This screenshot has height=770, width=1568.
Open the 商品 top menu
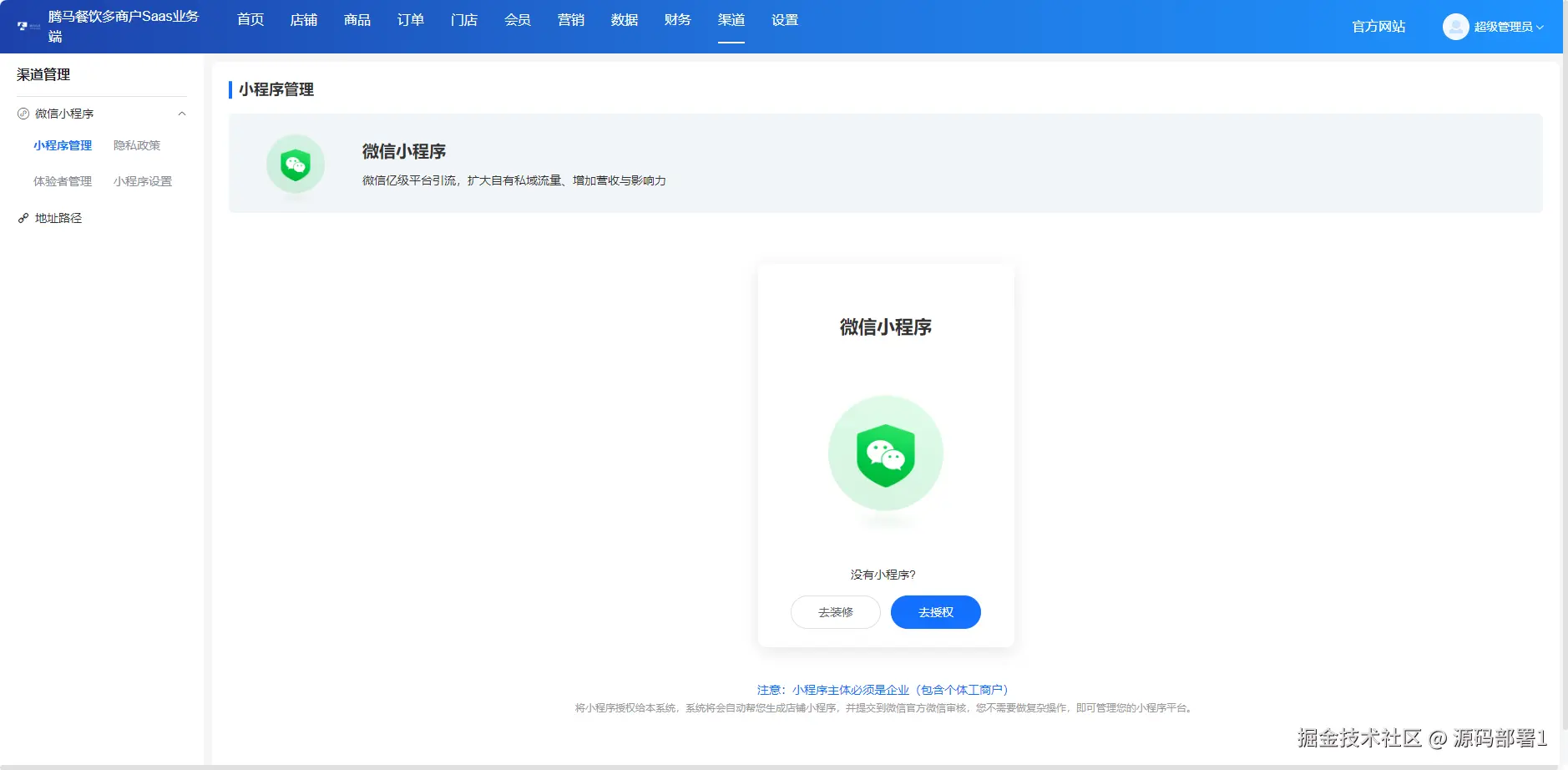click(357, 20)
